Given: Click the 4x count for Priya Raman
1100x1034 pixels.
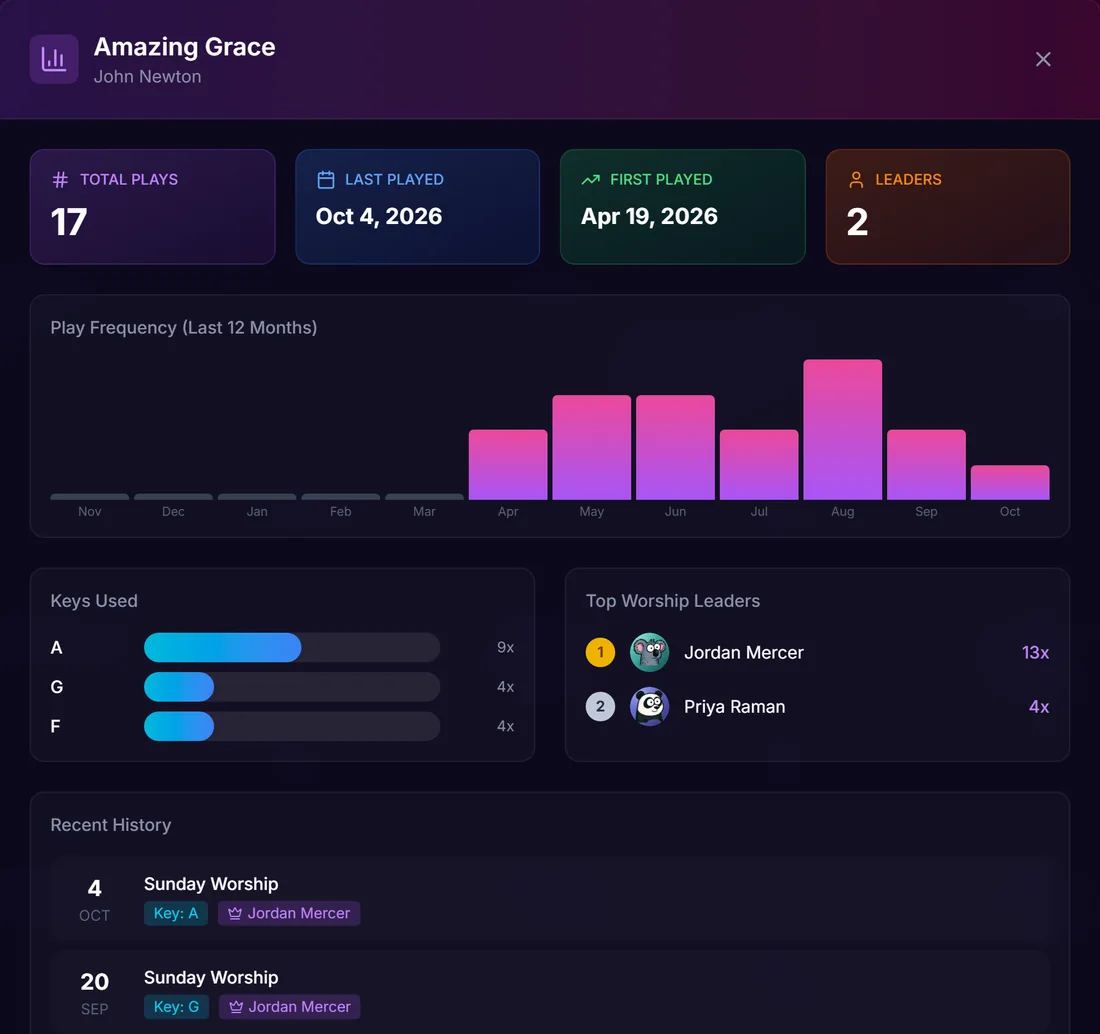Looking at the screenshot, I should [1039, 706].
